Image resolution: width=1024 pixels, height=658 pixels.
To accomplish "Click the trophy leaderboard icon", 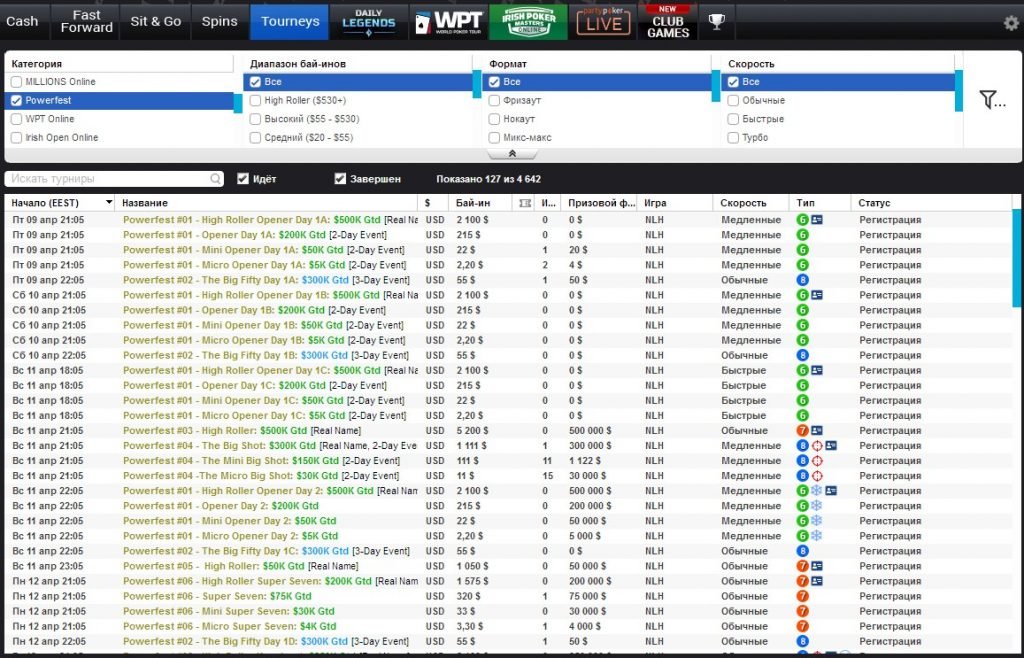I will [x=716, y=21].
